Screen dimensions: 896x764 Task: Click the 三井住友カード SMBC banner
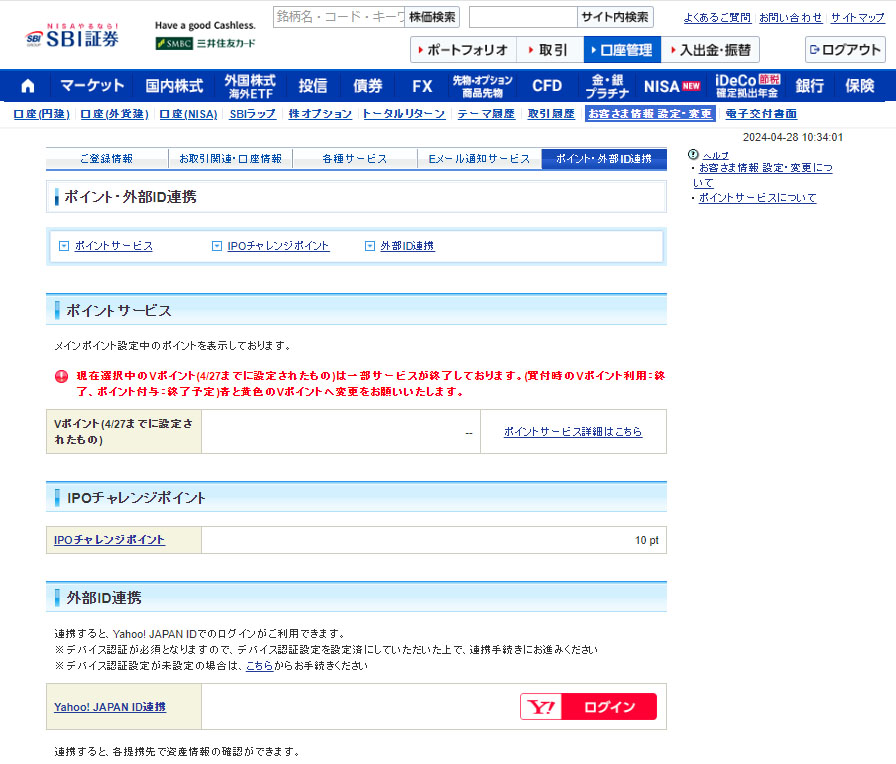click(205, 43)
